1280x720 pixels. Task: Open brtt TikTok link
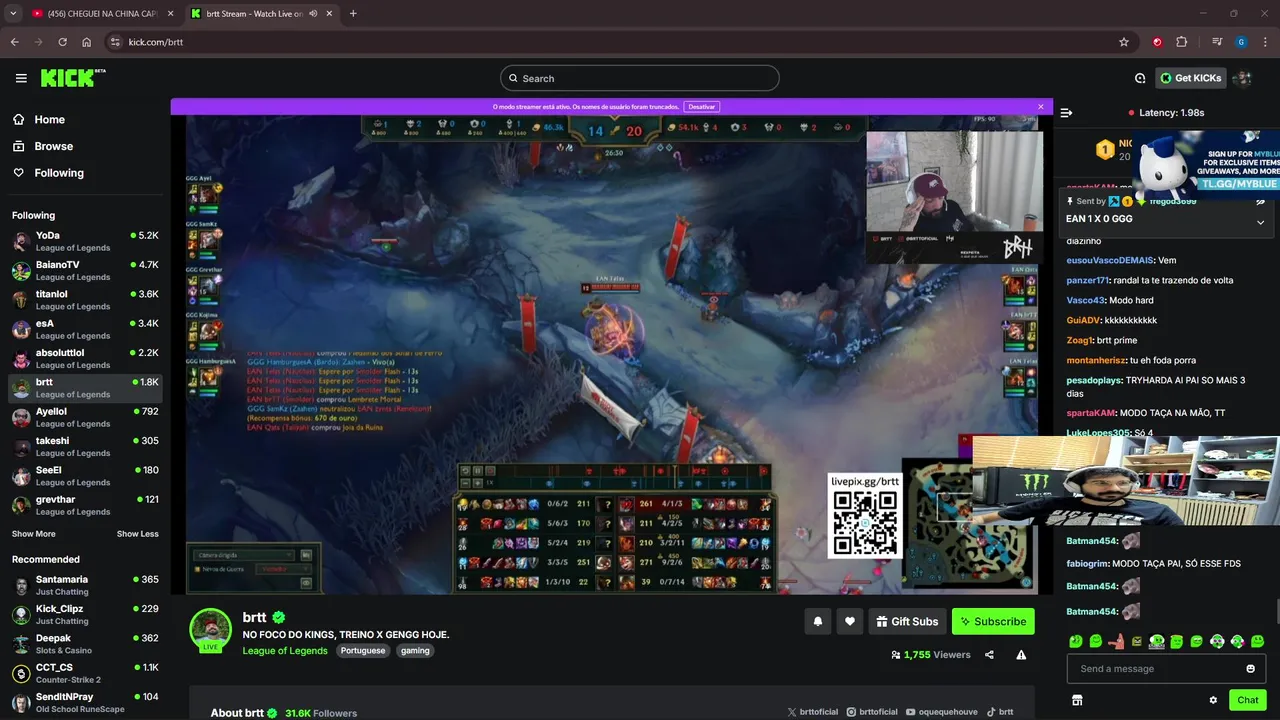pos(1000,712)
